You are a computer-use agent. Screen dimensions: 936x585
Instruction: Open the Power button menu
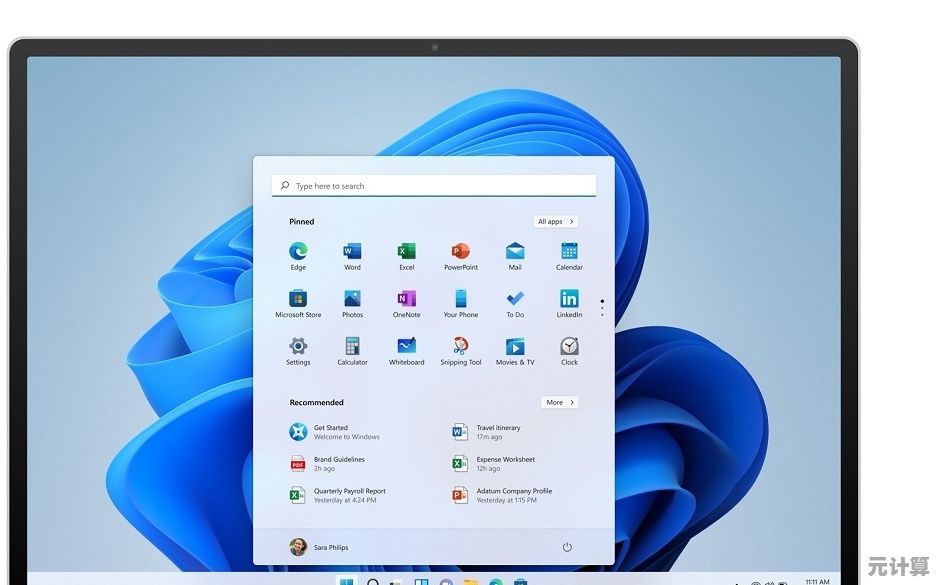coord(567,547)
